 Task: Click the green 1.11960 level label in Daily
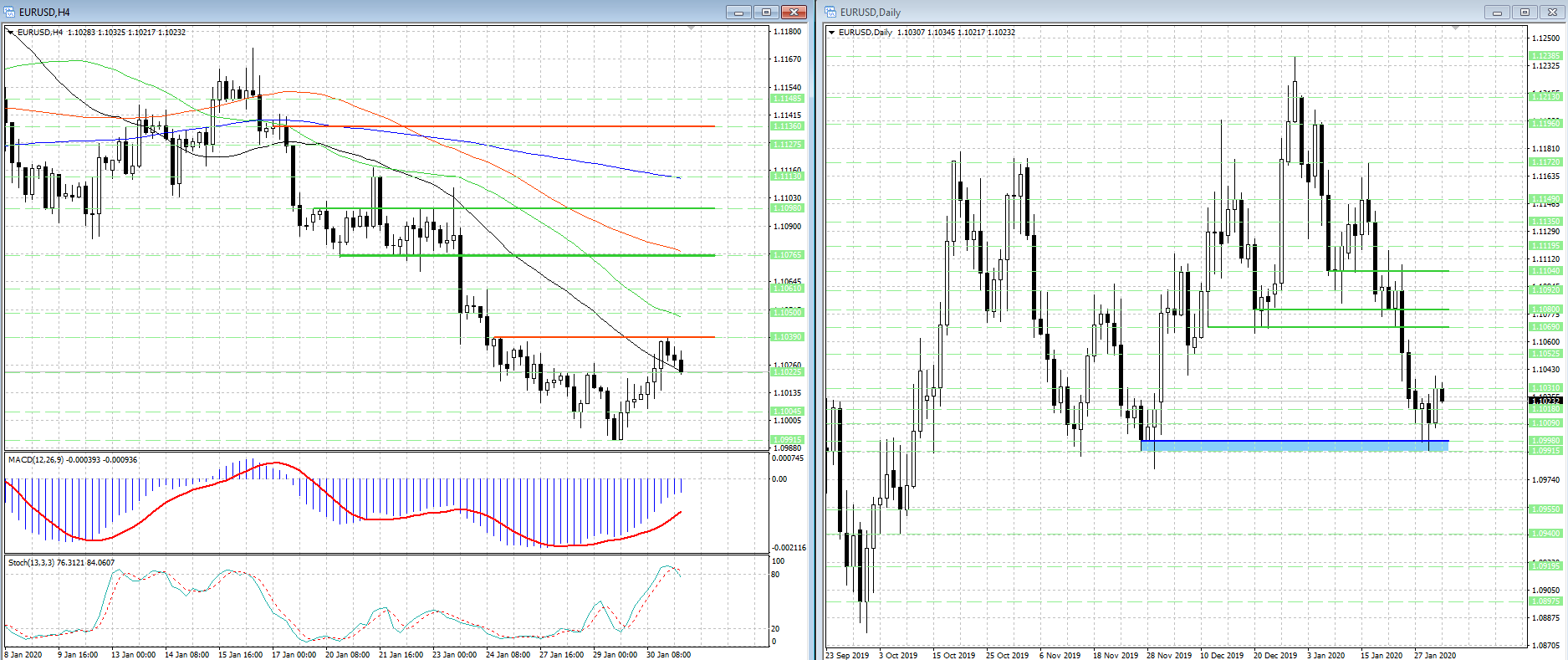(1545, 124)
